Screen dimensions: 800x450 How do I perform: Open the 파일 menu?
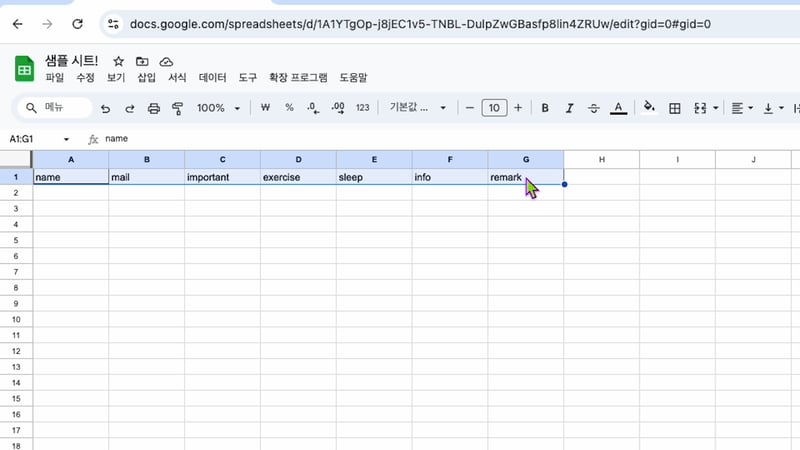click(x=55, y=78)
